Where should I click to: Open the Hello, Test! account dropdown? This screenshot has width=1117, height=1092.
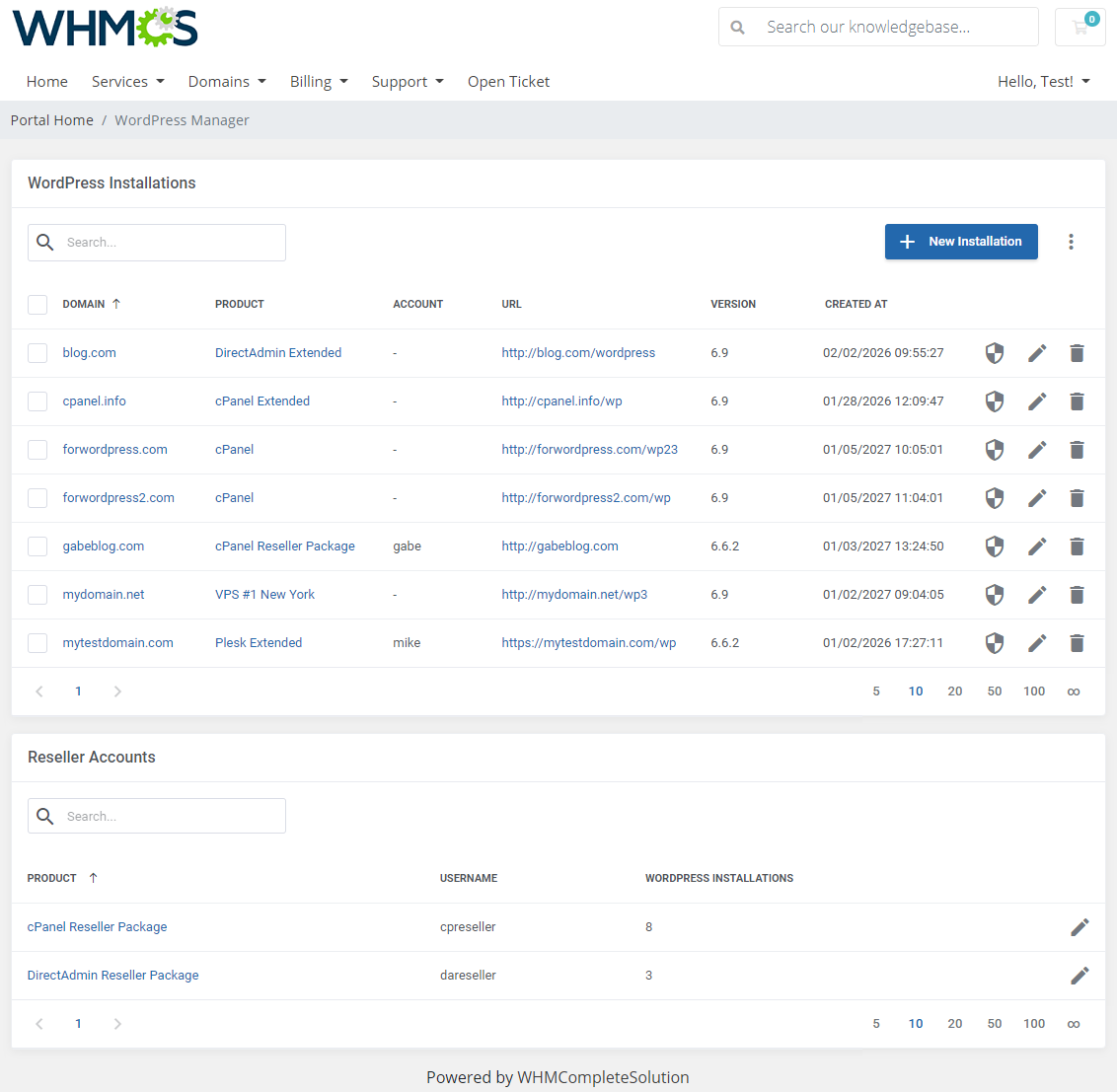click(1043, 81)
